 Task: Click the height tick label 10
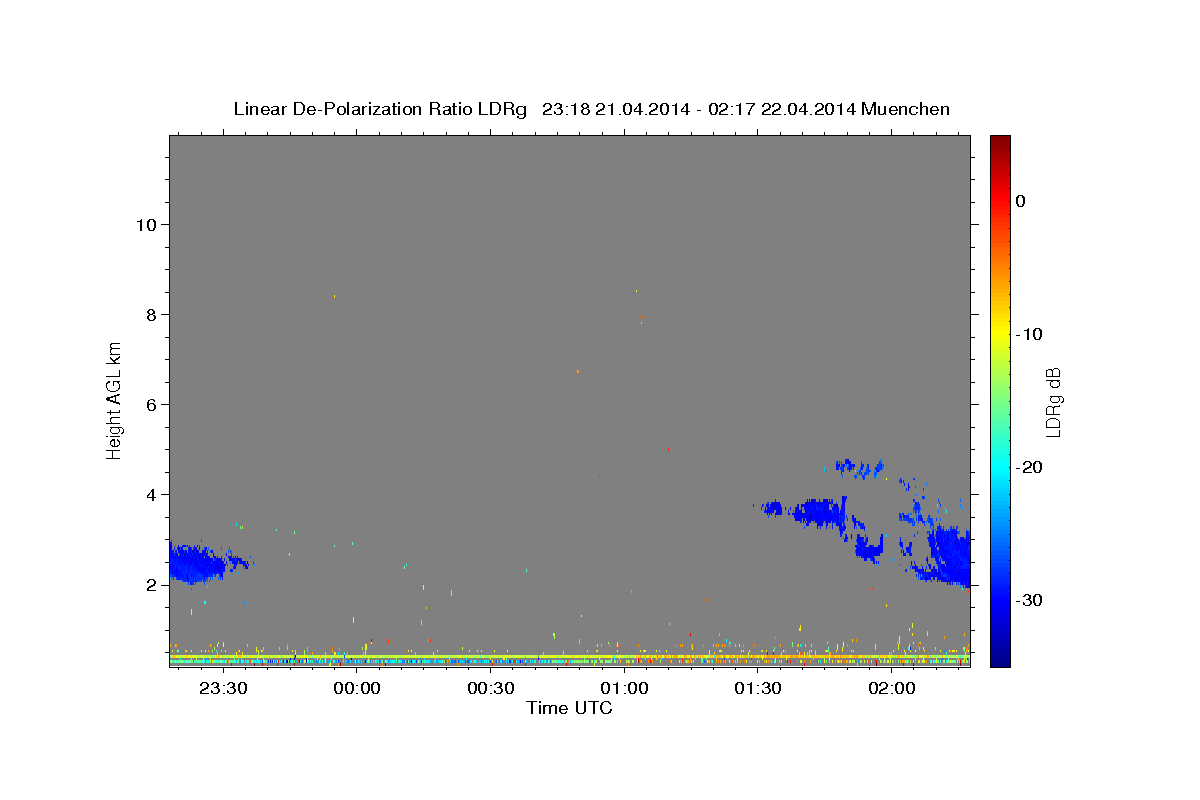[x=145, y=225]
